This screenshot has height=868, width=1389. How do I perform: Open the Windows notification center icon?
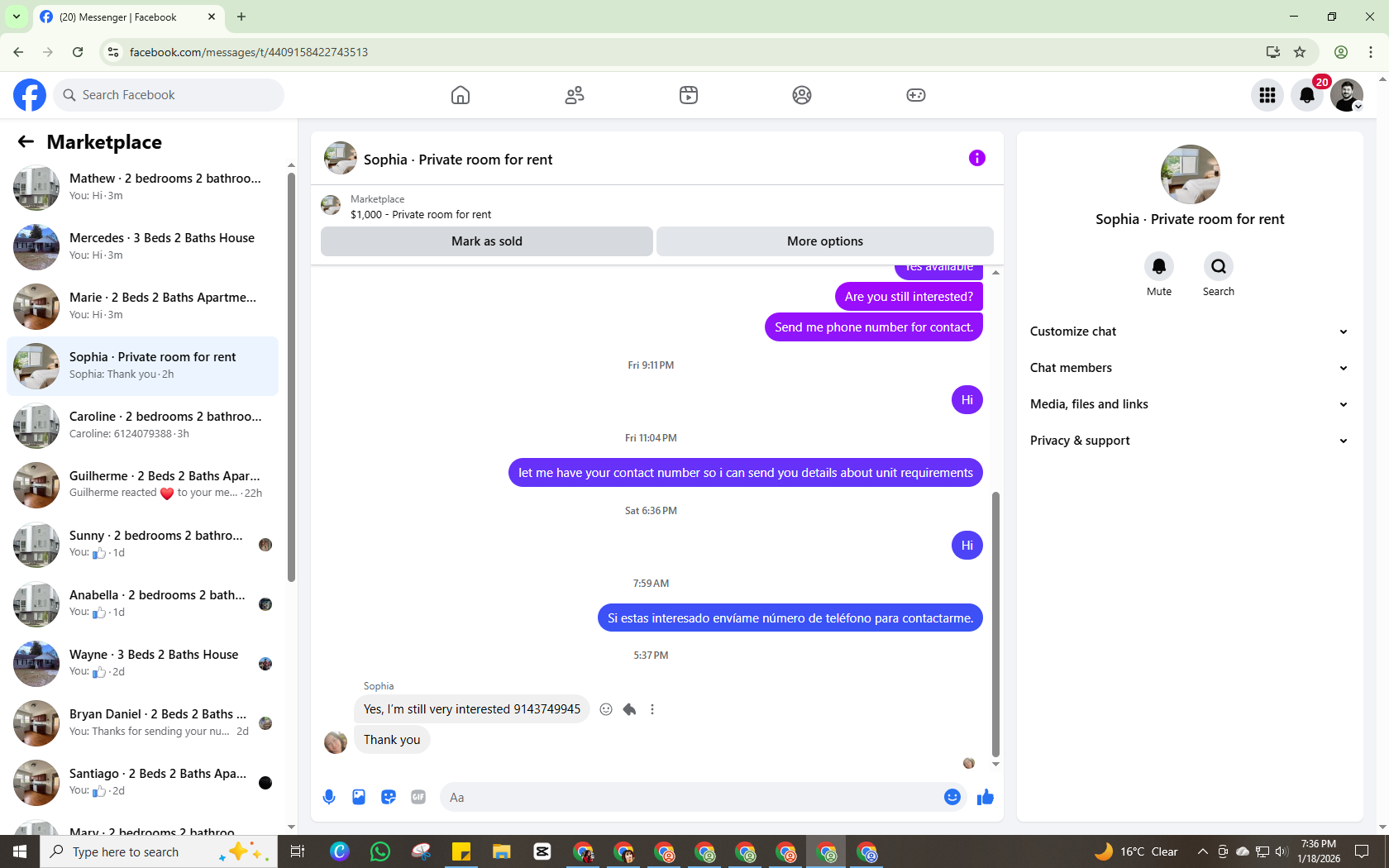click(x=1363, y=851)
